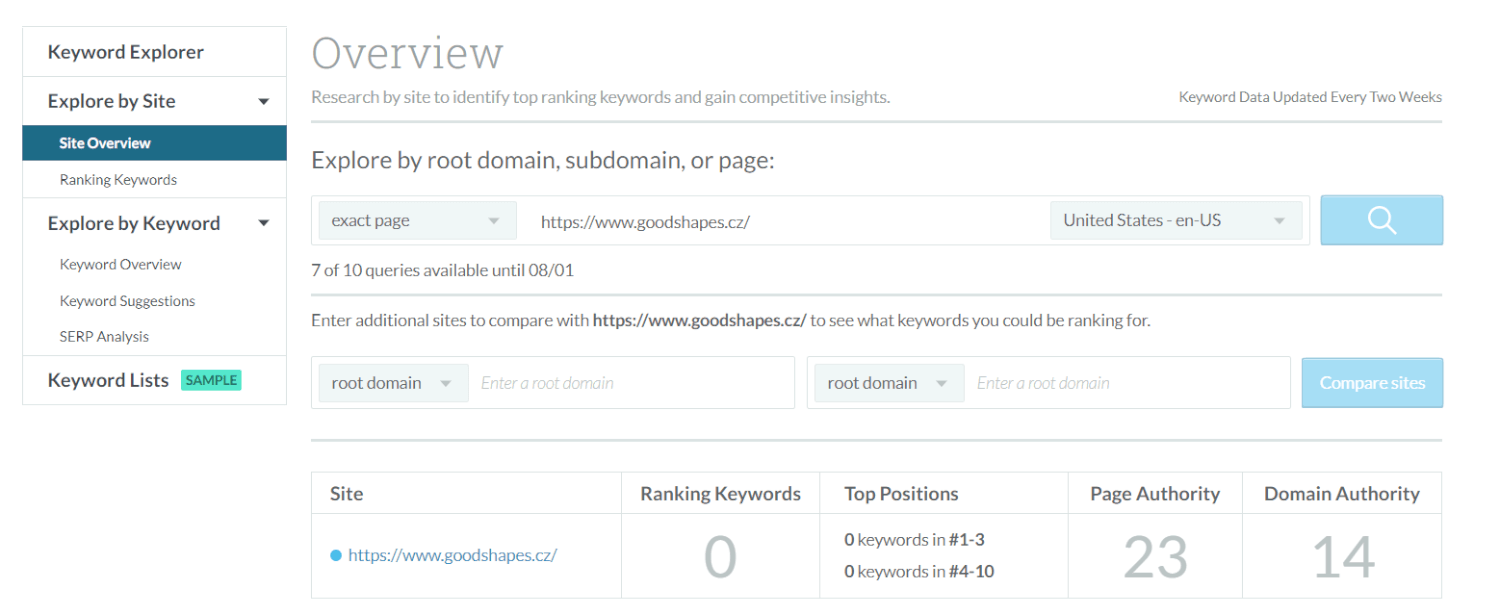Screen dimensions: 1500x615
Task: Focus the first 'Enter a root domain' field
Action: (630, 383)
